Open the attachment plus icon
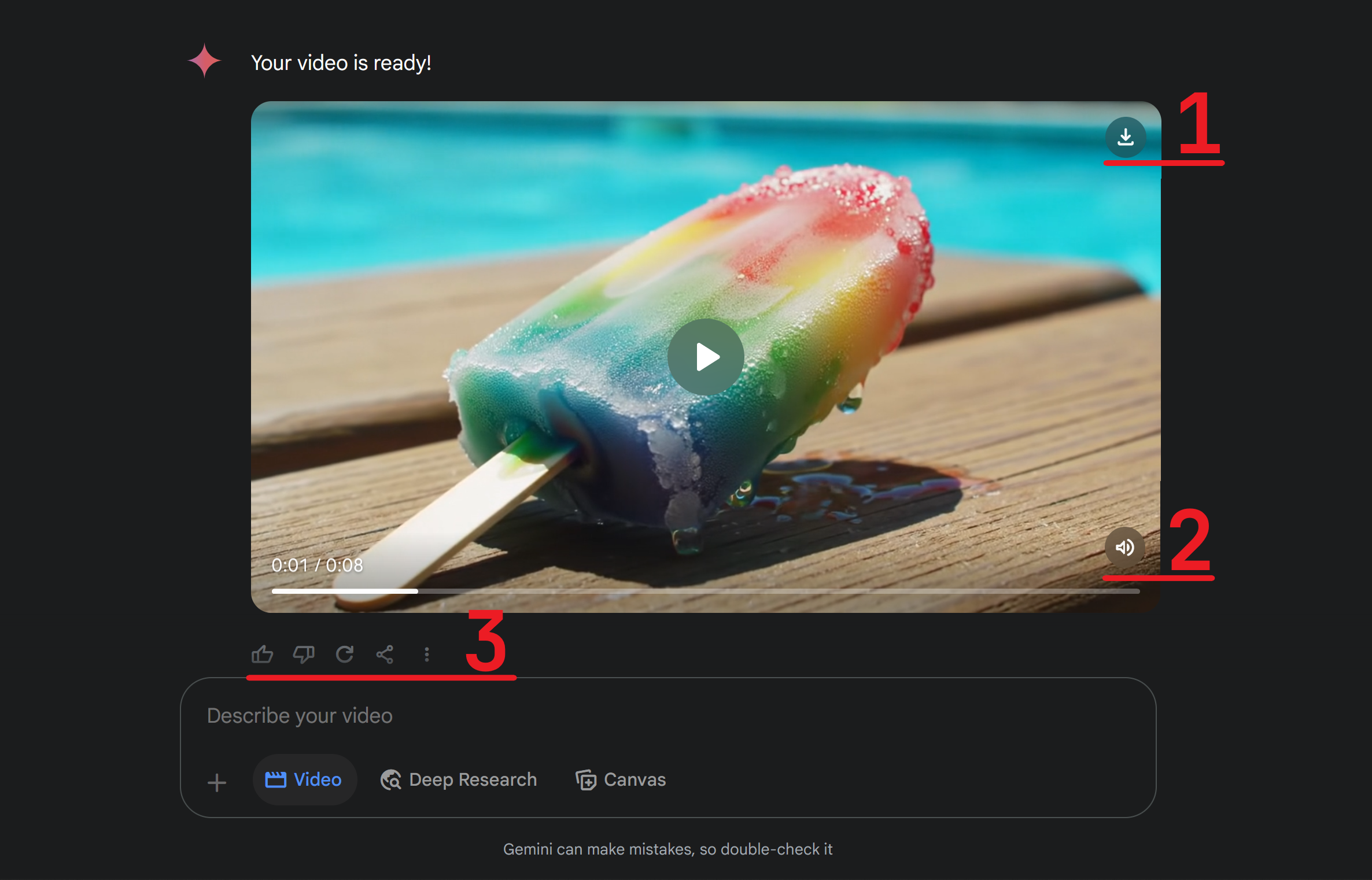Screen dimensions: 1372x880 (x=216, y=782)
